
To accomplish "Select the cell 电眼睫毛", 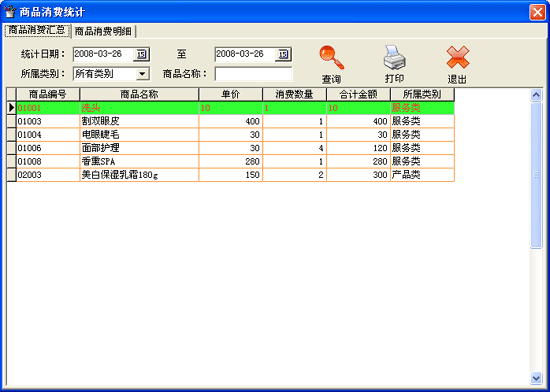I will [139, 135].
